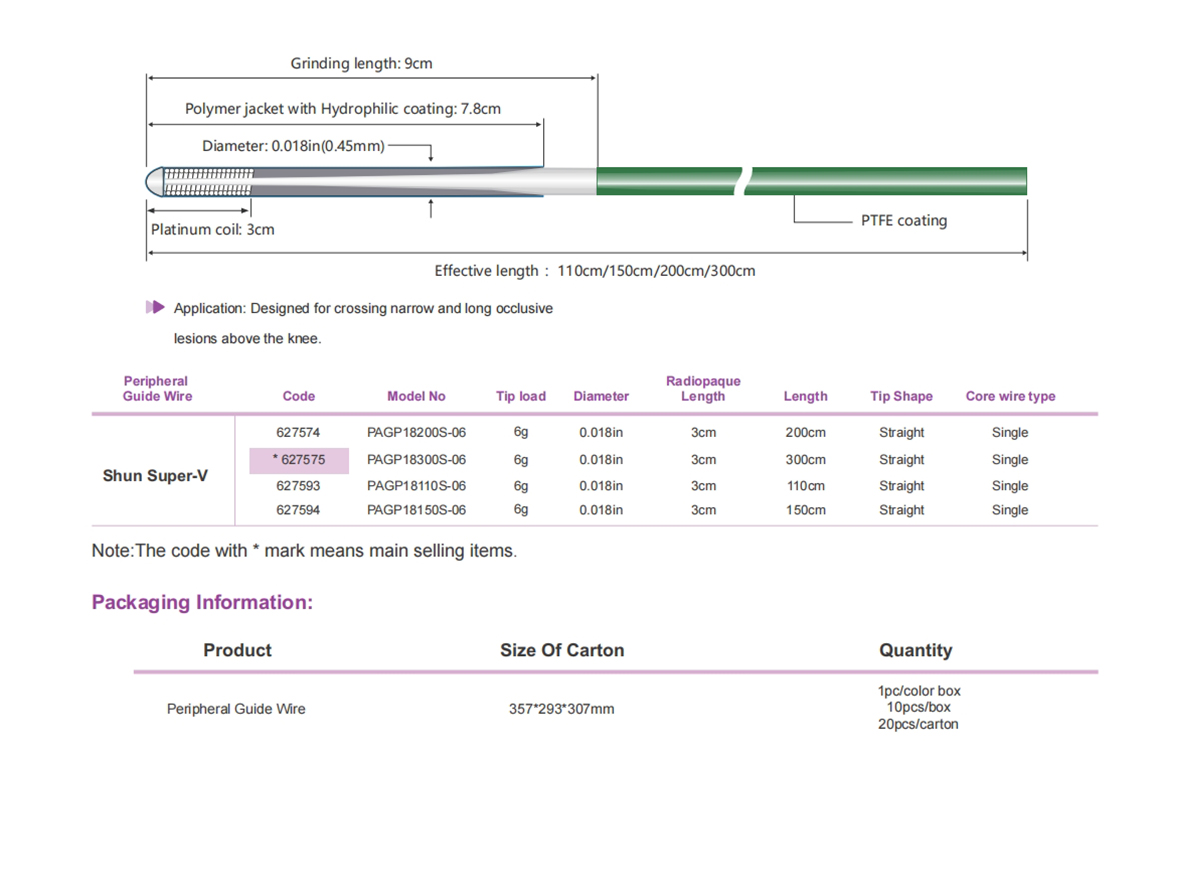Click the "Code" column header

point(299,396)
